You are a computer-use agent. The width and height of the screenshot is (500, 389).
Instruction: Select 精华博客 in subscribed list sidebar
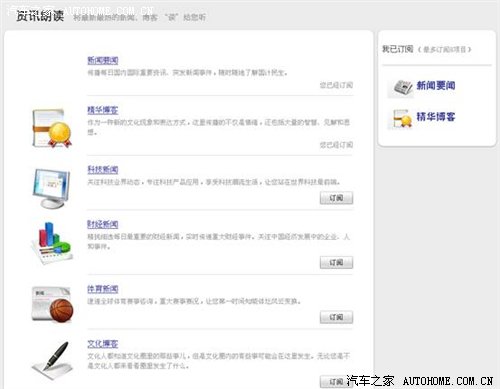[436, 117]
